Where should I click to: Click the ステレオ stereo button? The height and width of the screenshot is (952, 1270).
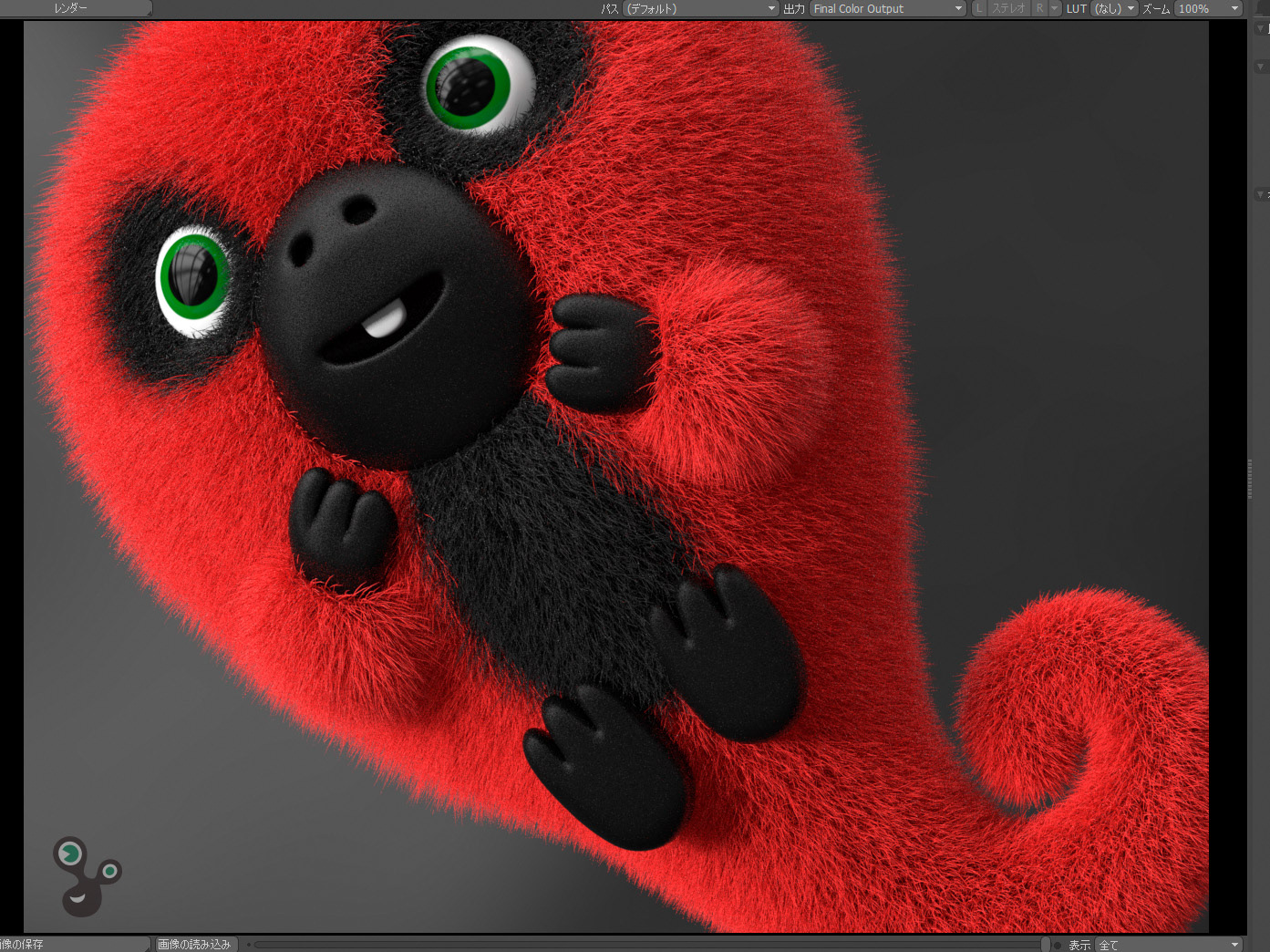[1009, 8]
